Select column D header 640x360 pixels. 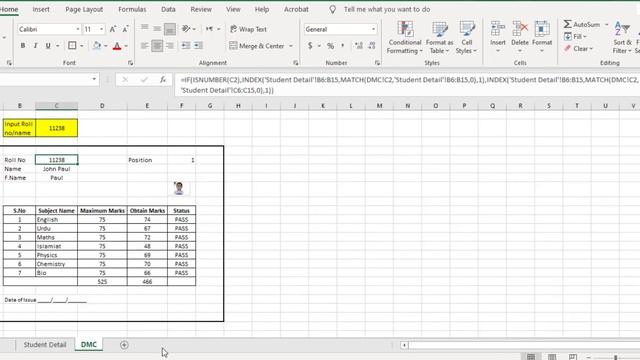pos(102,106)
